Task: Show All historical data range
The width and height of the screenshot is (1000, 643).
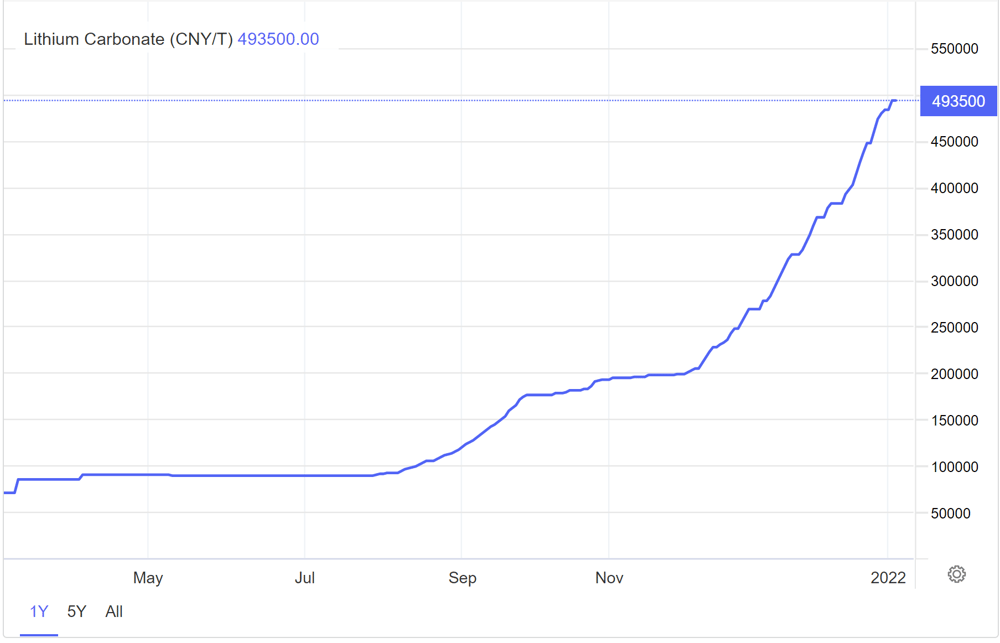Action: click(x=114, y=611)
